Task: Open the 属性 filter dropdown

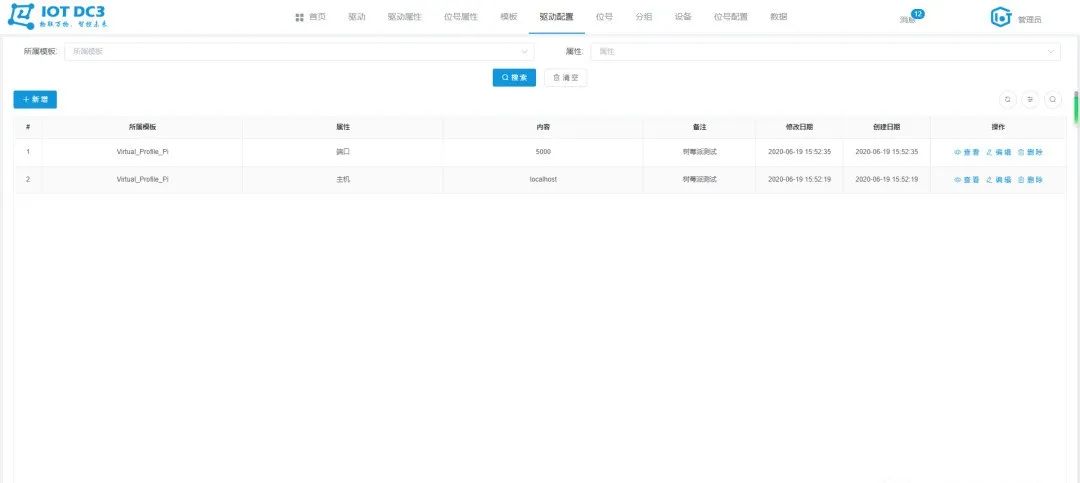Action: [x=825, y=52]
